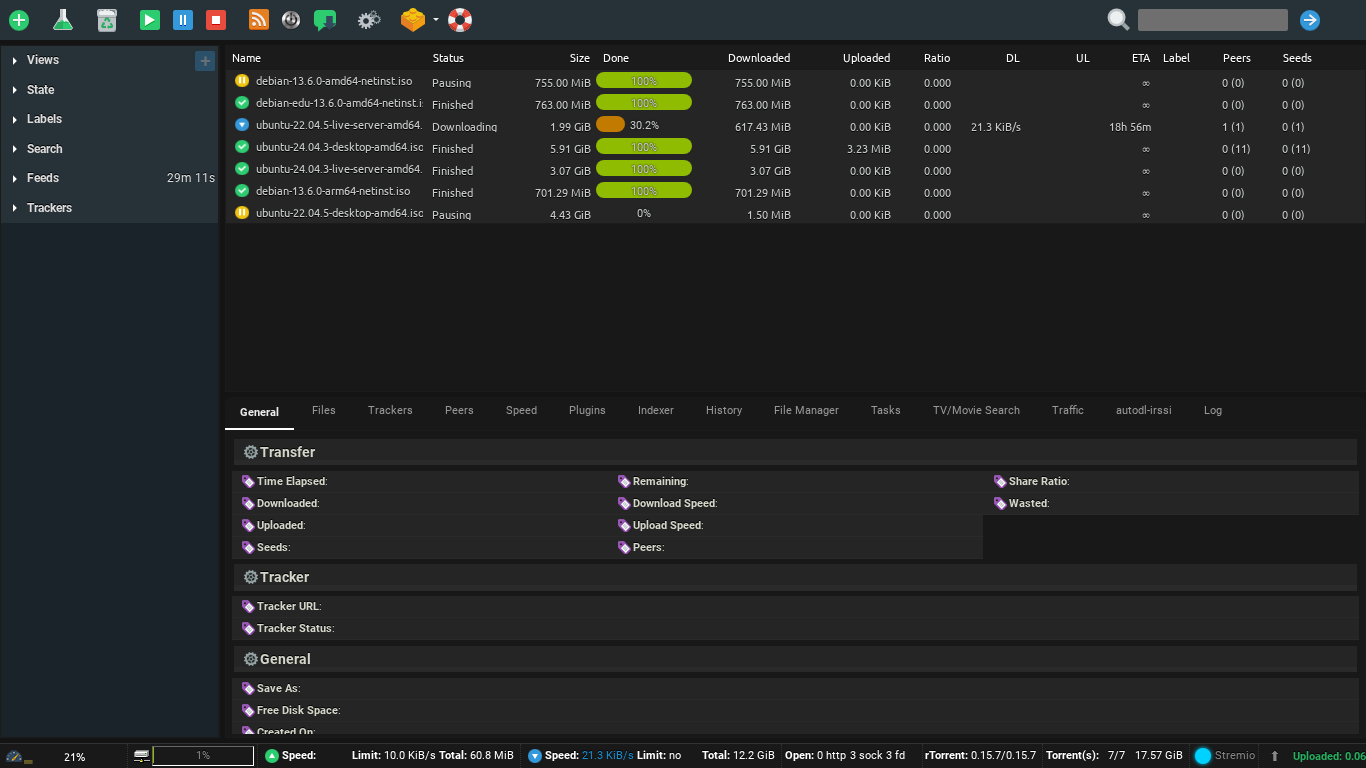Click blue download speed icon in status bar
The width and height of the screenshot is (1366, 768).
click(x=535, y=756)
